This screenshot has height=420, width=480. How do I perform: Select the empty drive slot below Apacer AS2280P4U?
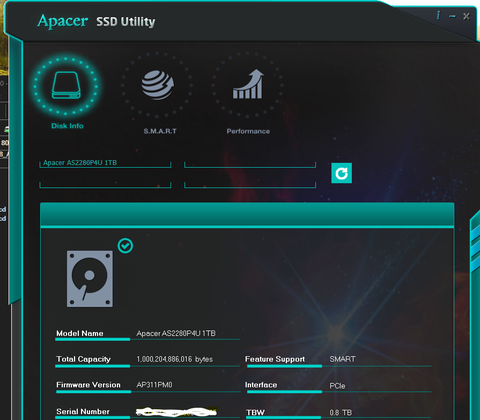tap(105, 184)
